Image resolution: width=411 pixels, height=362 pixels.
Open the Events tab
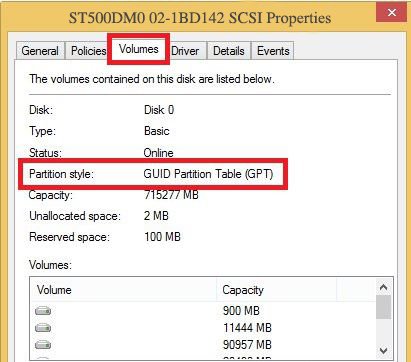click(x=273, y=51)
